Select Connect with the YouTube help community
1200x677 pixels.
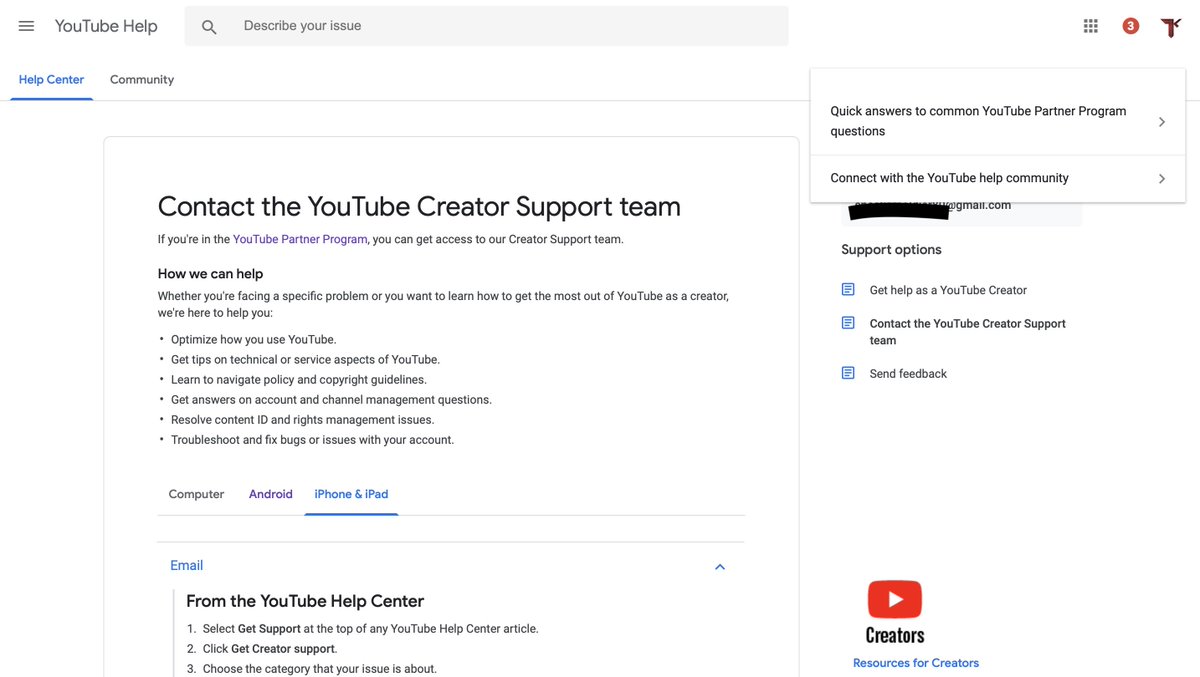(998, 178)
